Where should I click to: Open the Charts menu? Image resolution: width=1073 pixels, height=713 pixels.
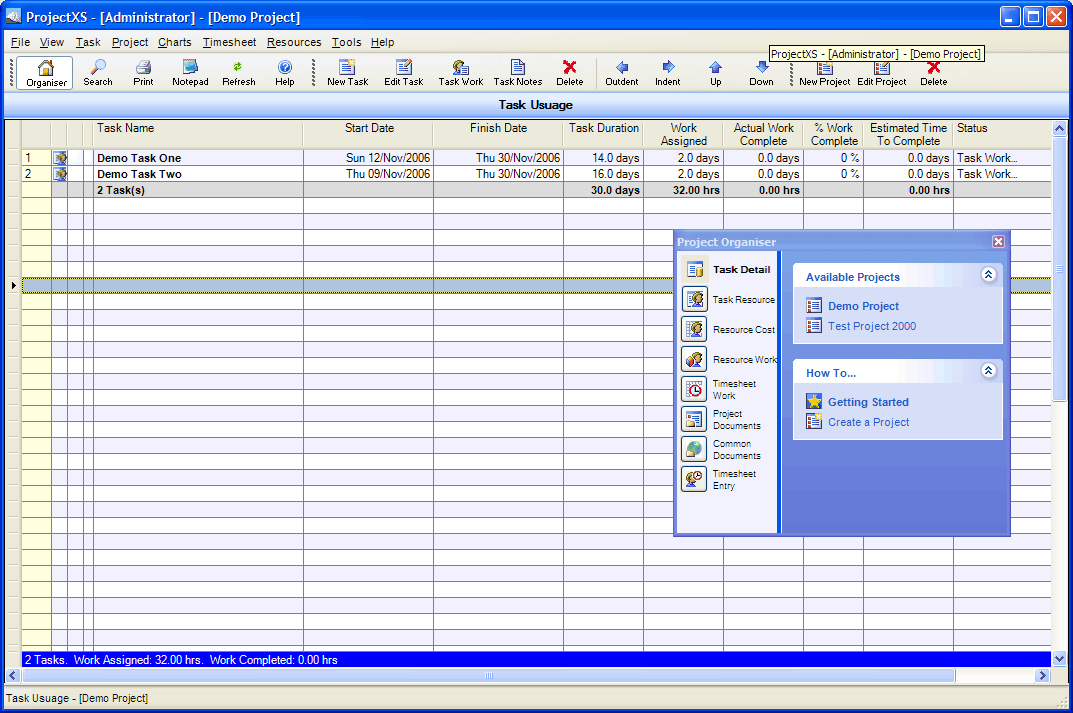(174, 42)
